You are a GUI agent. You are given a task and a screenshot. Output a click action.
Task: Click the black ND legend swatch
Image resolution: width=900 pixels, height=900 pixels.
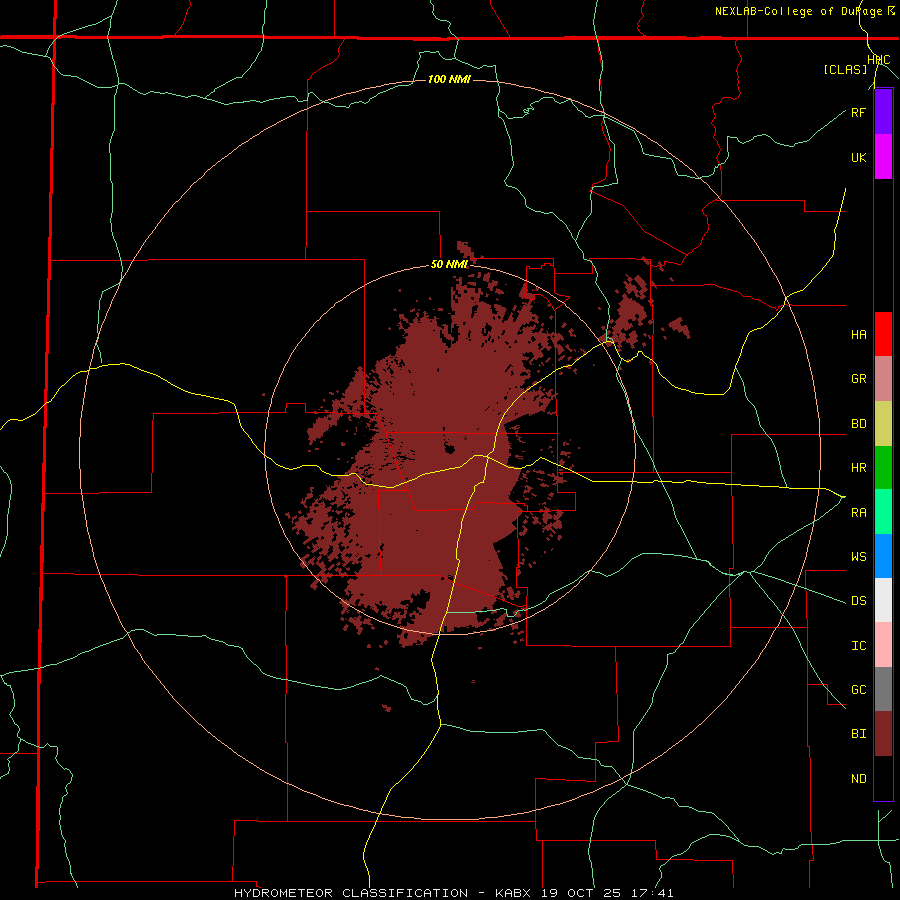(x=883, y=778)
